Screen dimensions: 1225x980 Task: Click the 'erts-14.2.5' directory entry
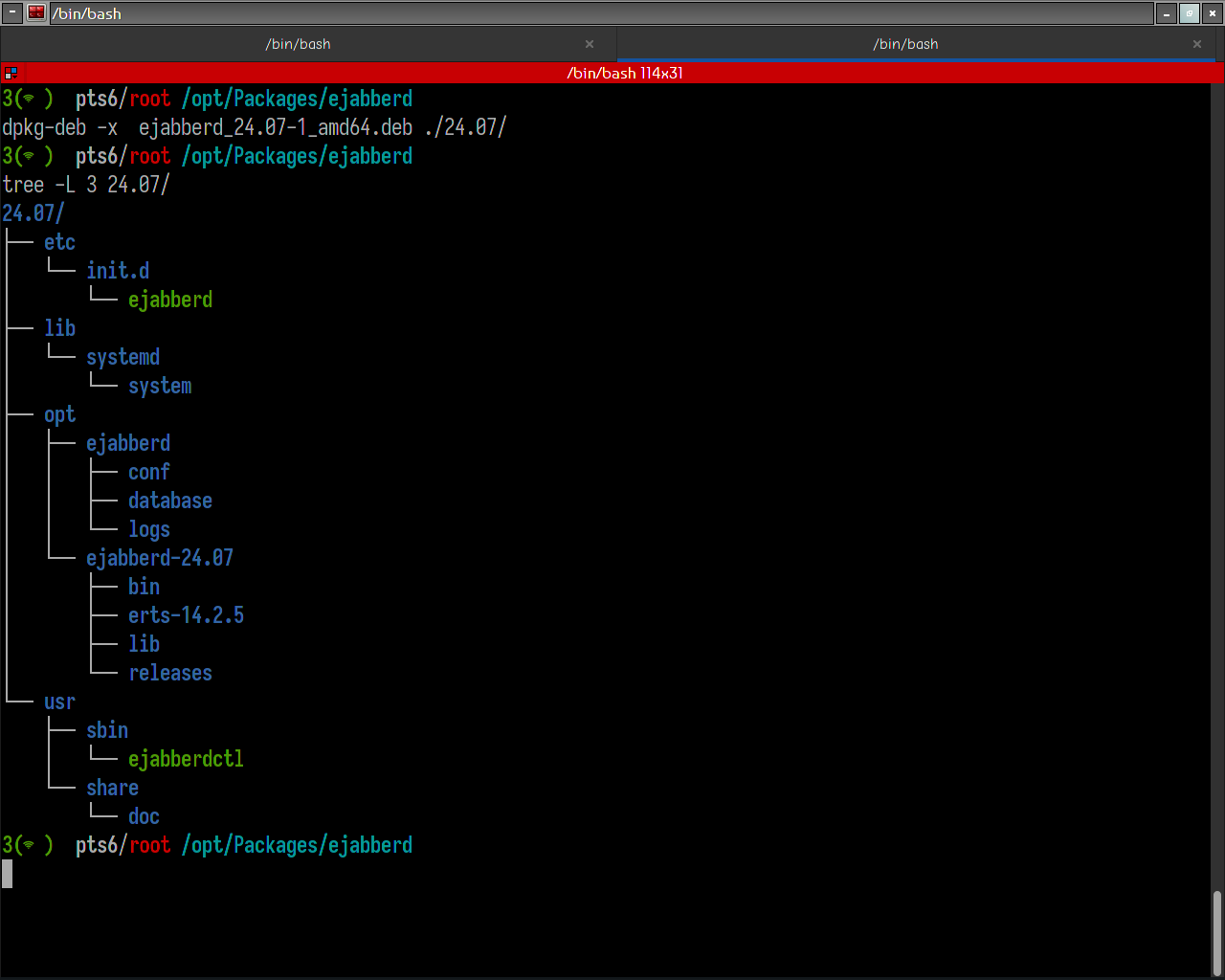click(186, 615)
